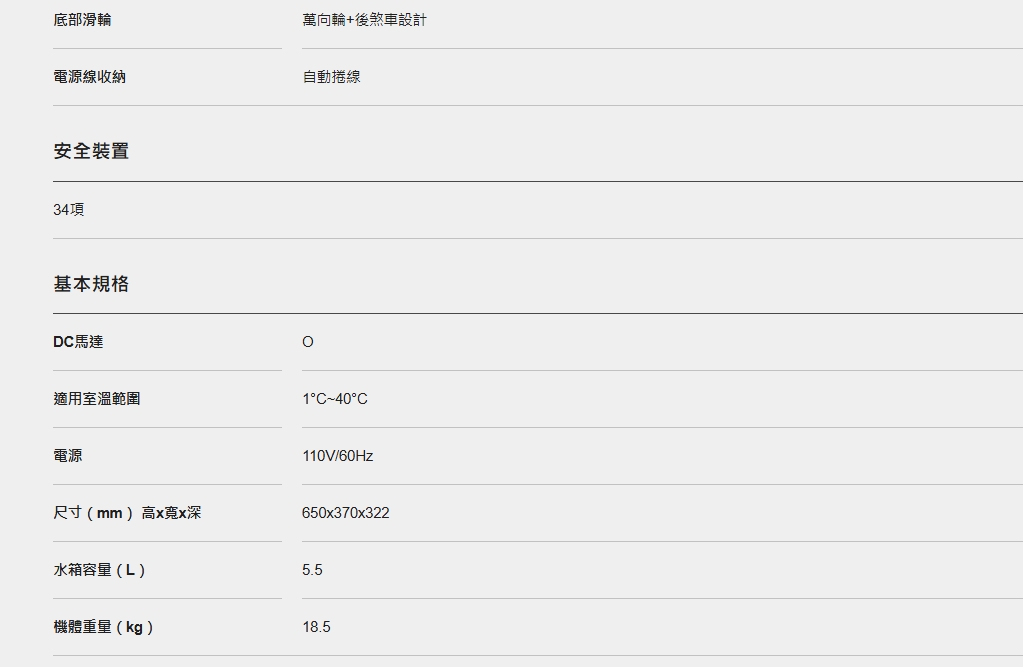Click the 110V/60Hz power value
1023x667 pixels.
tap(337, 456)
